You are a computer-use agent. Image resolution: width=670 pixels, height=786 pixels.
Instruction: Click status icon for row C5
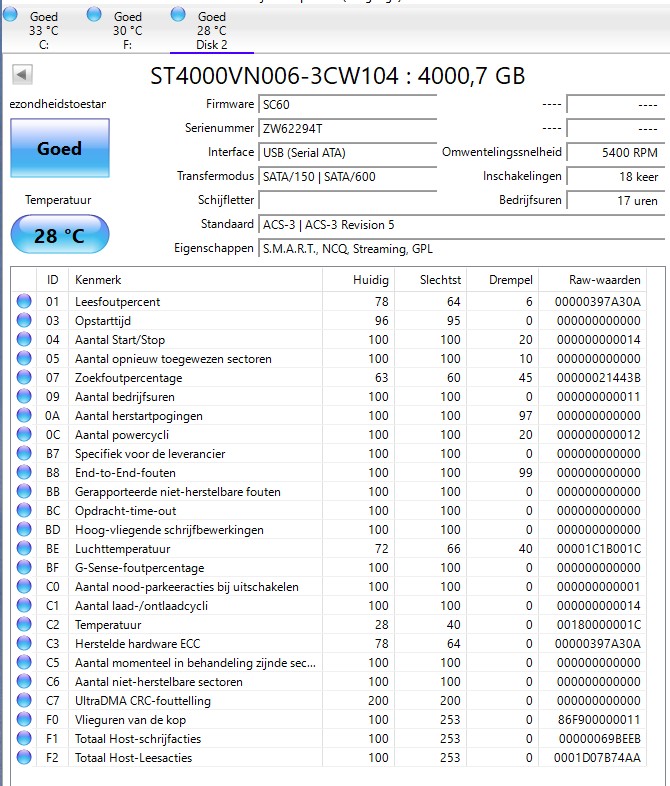(24, 663)
